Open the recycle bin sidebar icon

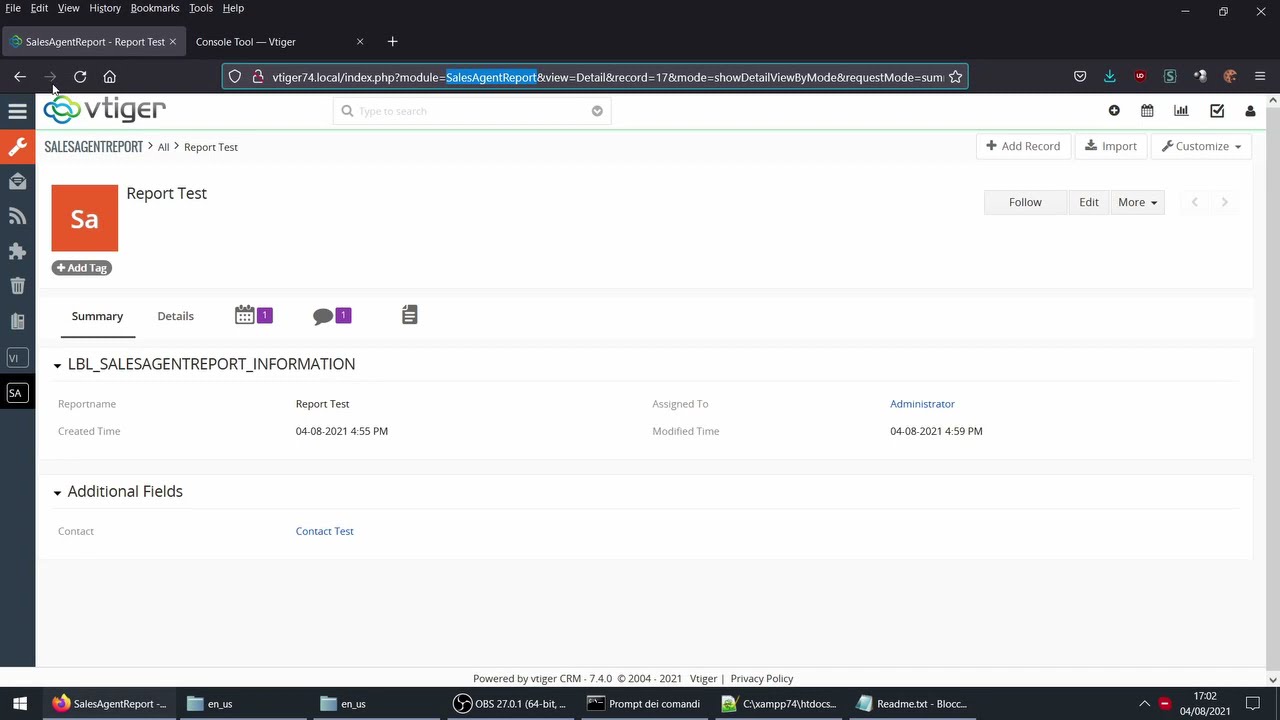[17, 286]
